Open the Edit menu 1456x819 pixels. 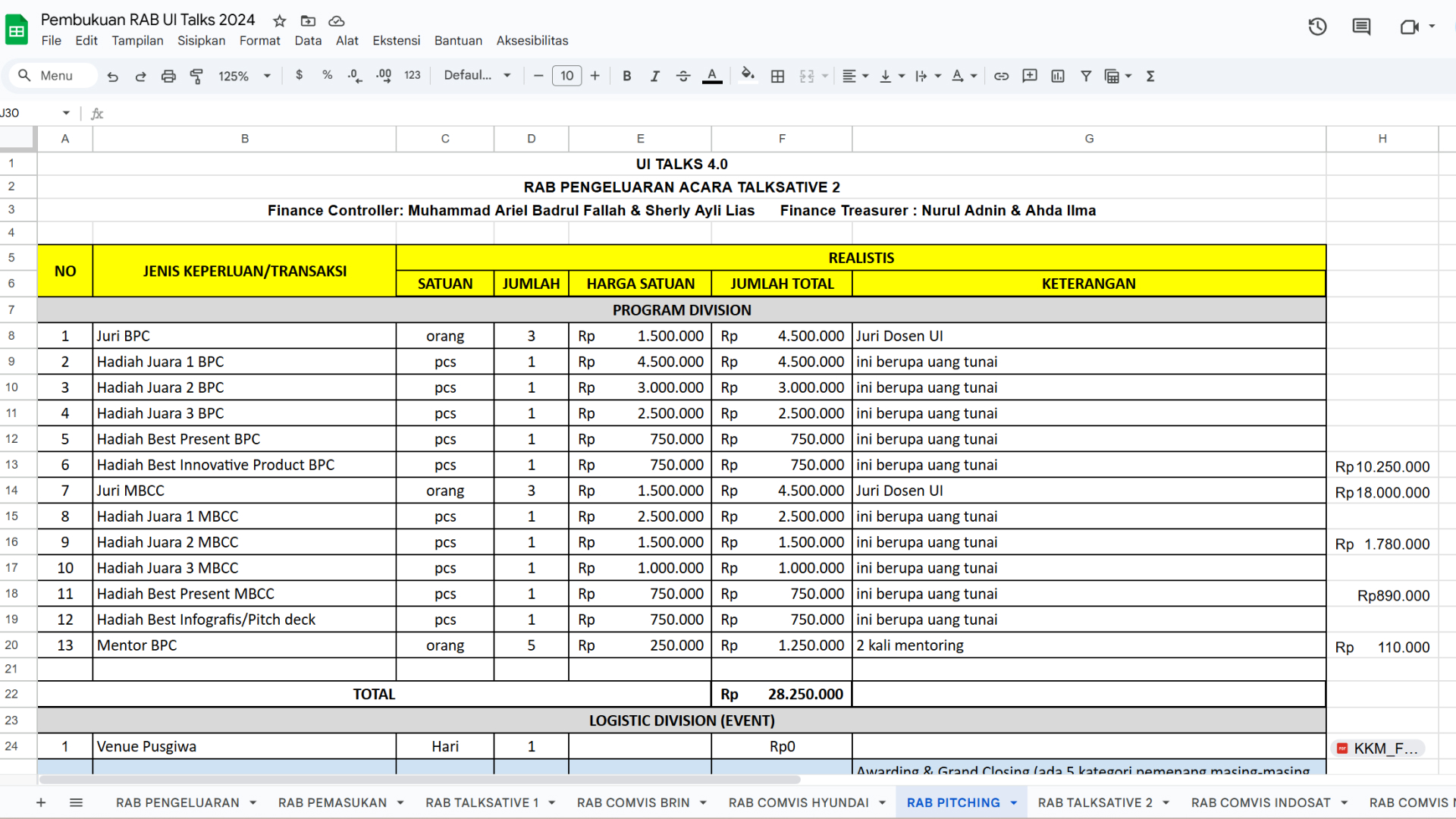pyautogui.click(x=86, y=40)
